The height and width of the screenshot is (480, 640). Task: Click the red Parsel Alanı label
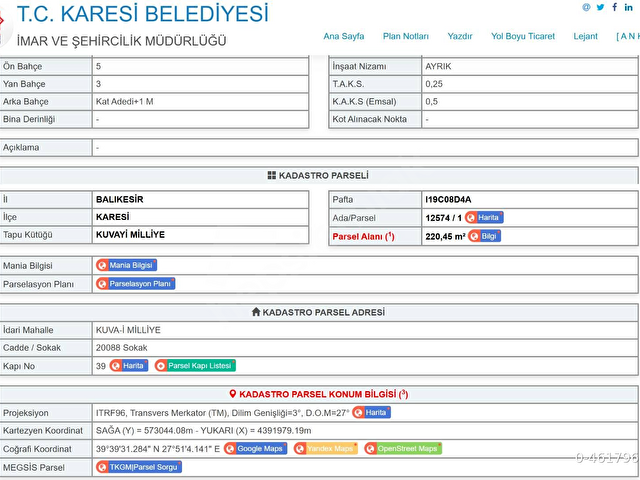pyautogui.click(x=363, y=237)
